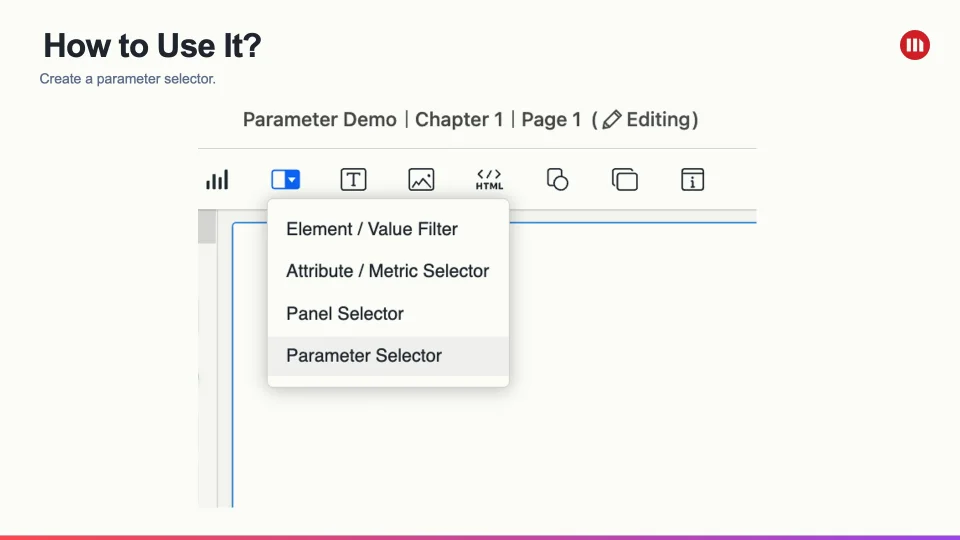
Task: Click the 'Create a parameter selector.' subtitle
Action: [x=127, y=78]
